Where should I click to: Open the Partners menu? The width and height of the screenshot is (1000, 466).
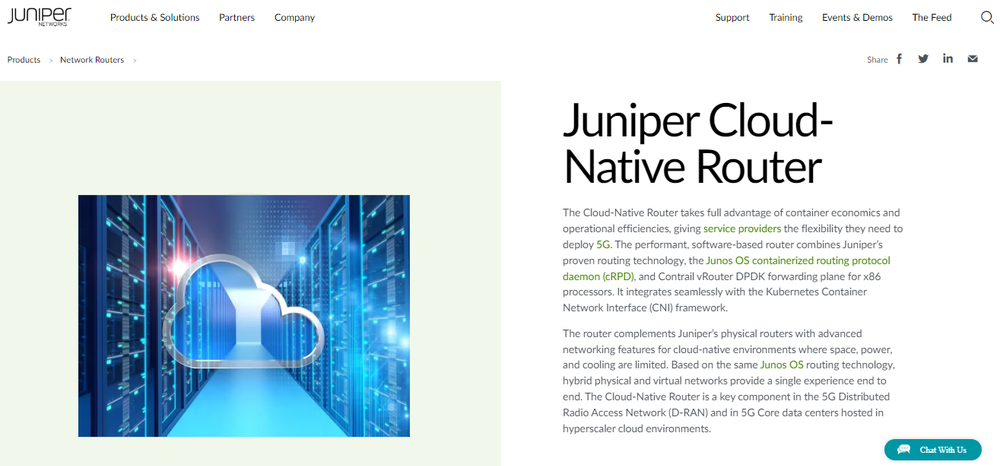[x=237, y=18]
